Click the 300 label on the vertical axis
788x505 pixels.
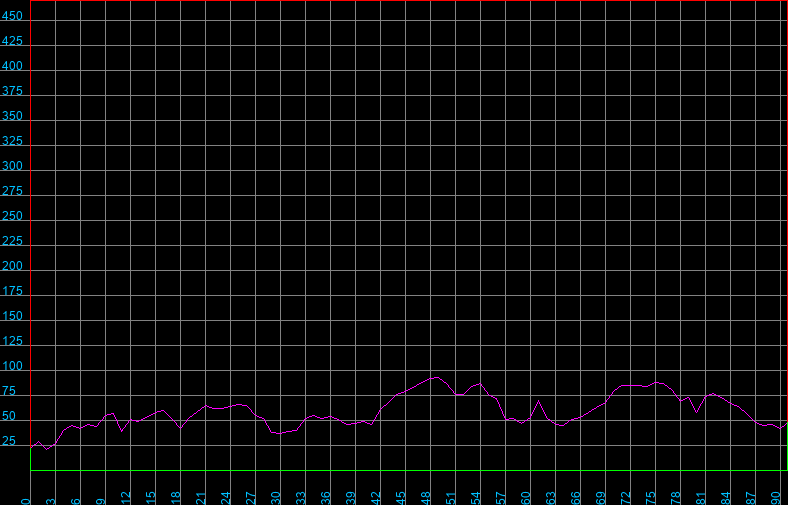(x=12, y=166)
